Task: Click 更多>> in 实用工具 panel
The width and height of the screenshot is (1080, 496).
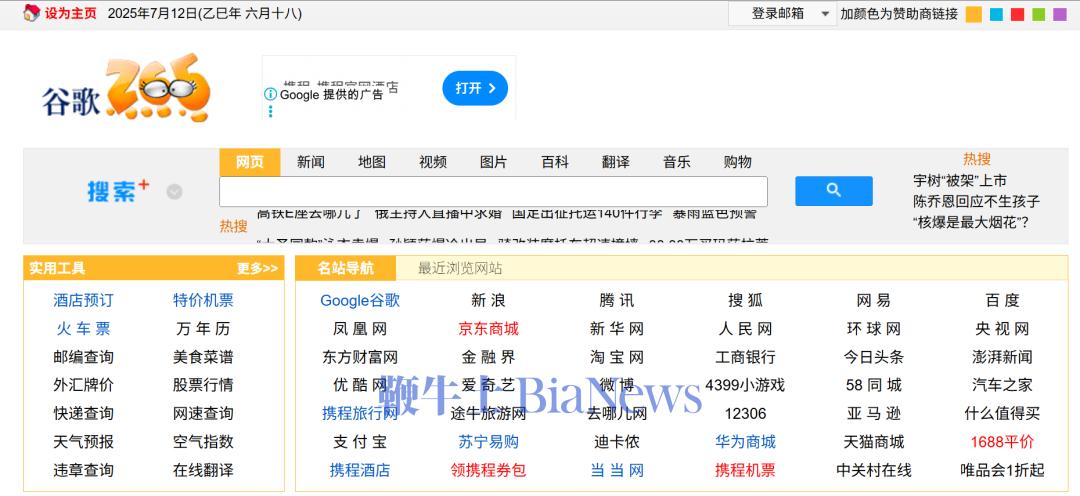Action: 258,269
